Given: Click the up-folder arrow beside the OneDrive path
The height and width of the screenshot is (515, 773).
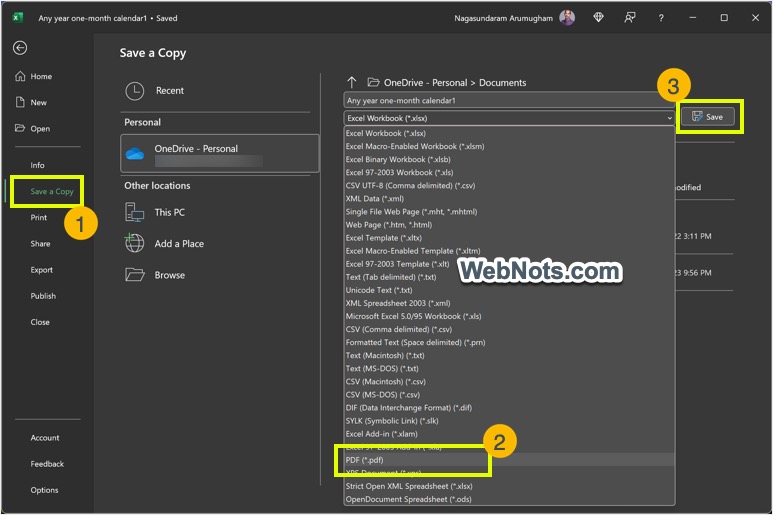Looking at the screenshot, I should [x=352, y=82].
